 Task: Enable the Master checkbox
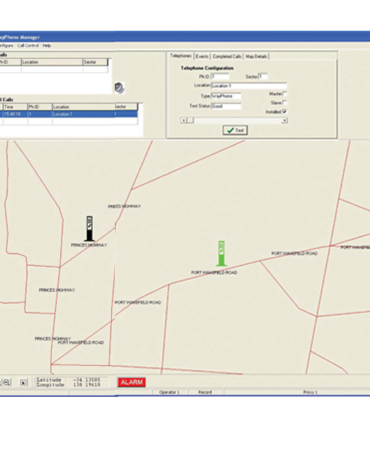(x=285, y=94)
